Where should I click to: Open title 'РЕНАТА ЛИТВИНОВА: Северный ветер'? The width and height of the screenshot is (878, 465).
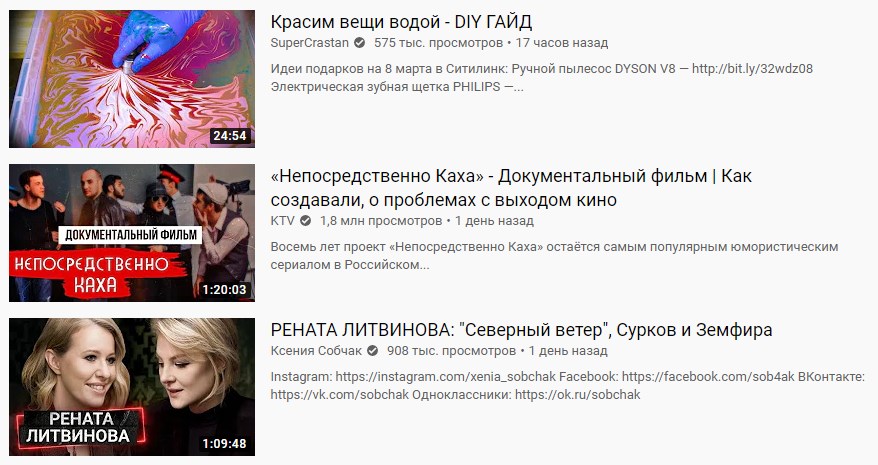pos(521,330)
